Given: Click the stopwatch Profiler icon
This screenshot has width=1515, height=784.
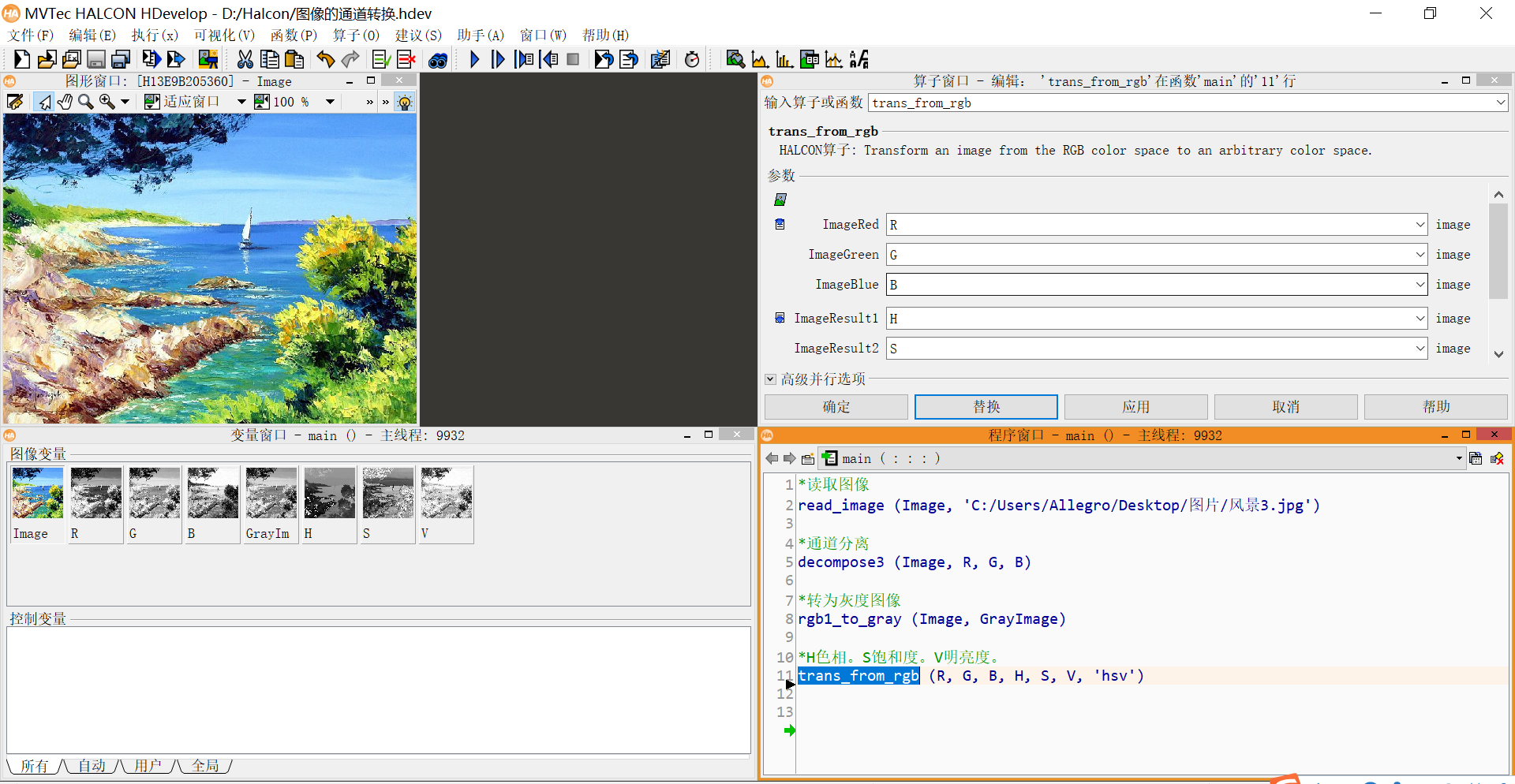Looking at the screenshot, I should pyautogui.click(x=692, y=59).
